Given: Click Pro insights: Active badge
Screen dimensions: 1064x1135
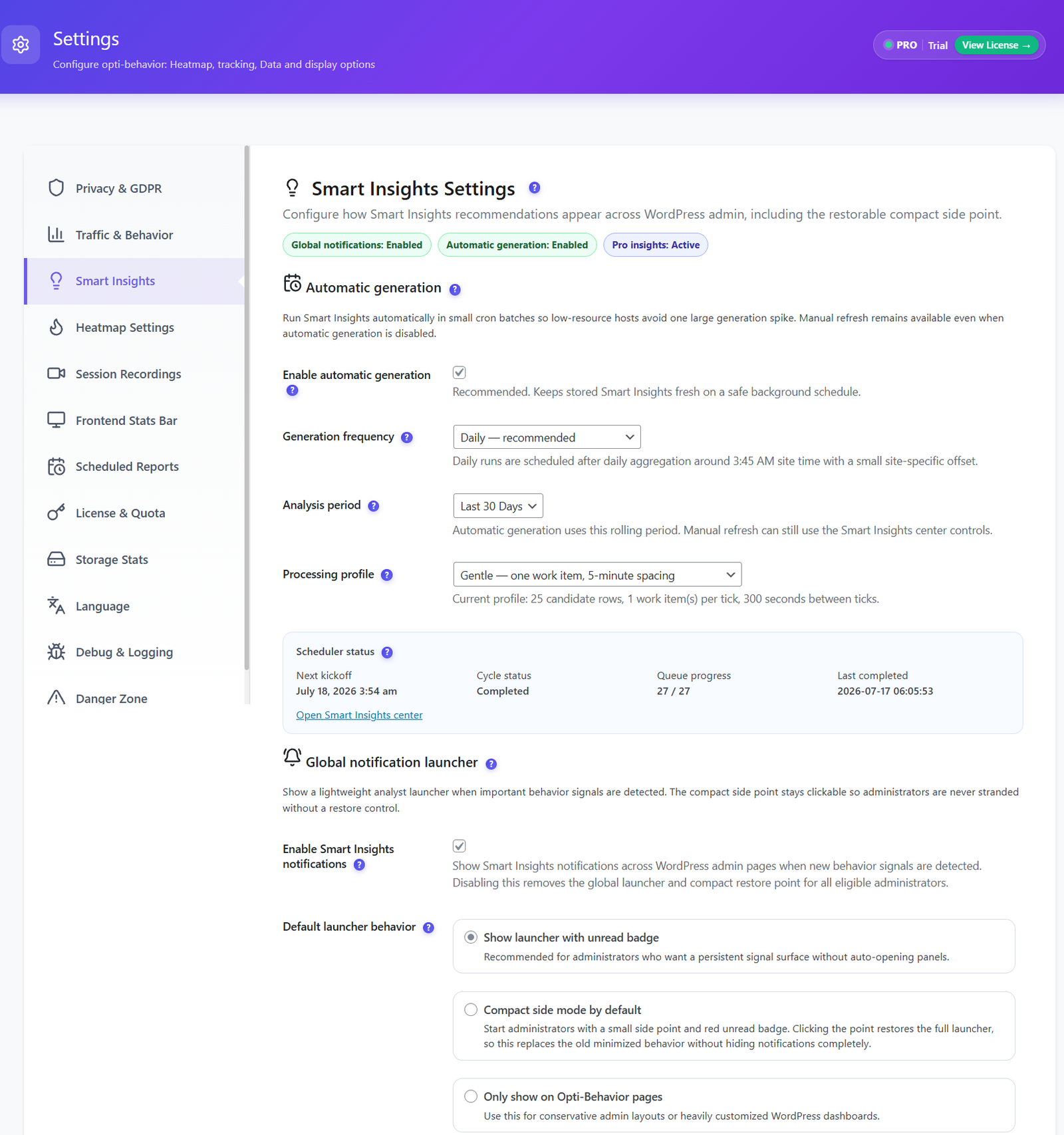Looking at the screenshot, I should [x=656, y=245].
